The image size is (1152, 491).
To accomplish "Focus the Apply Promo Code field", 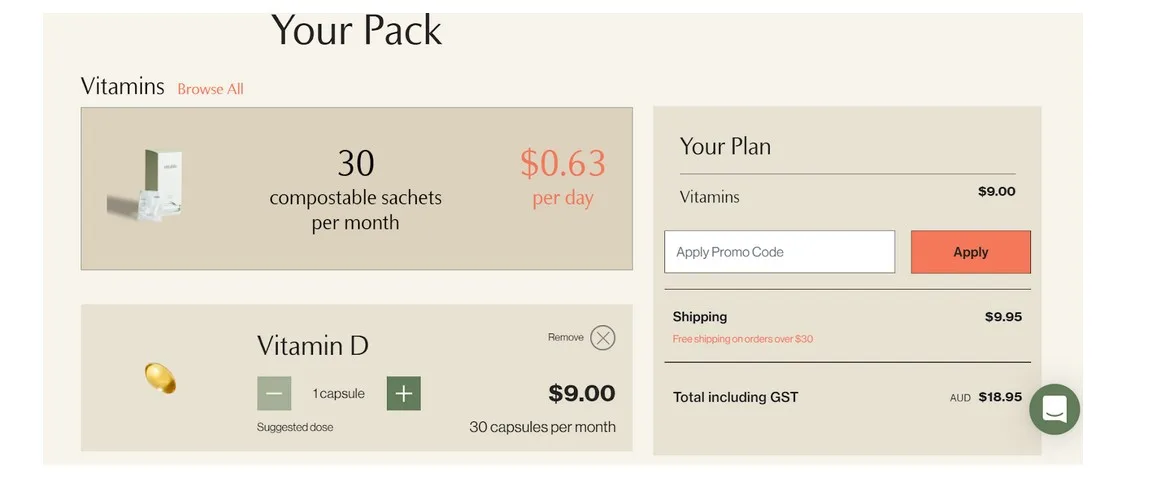I will [x=779, y=252].
